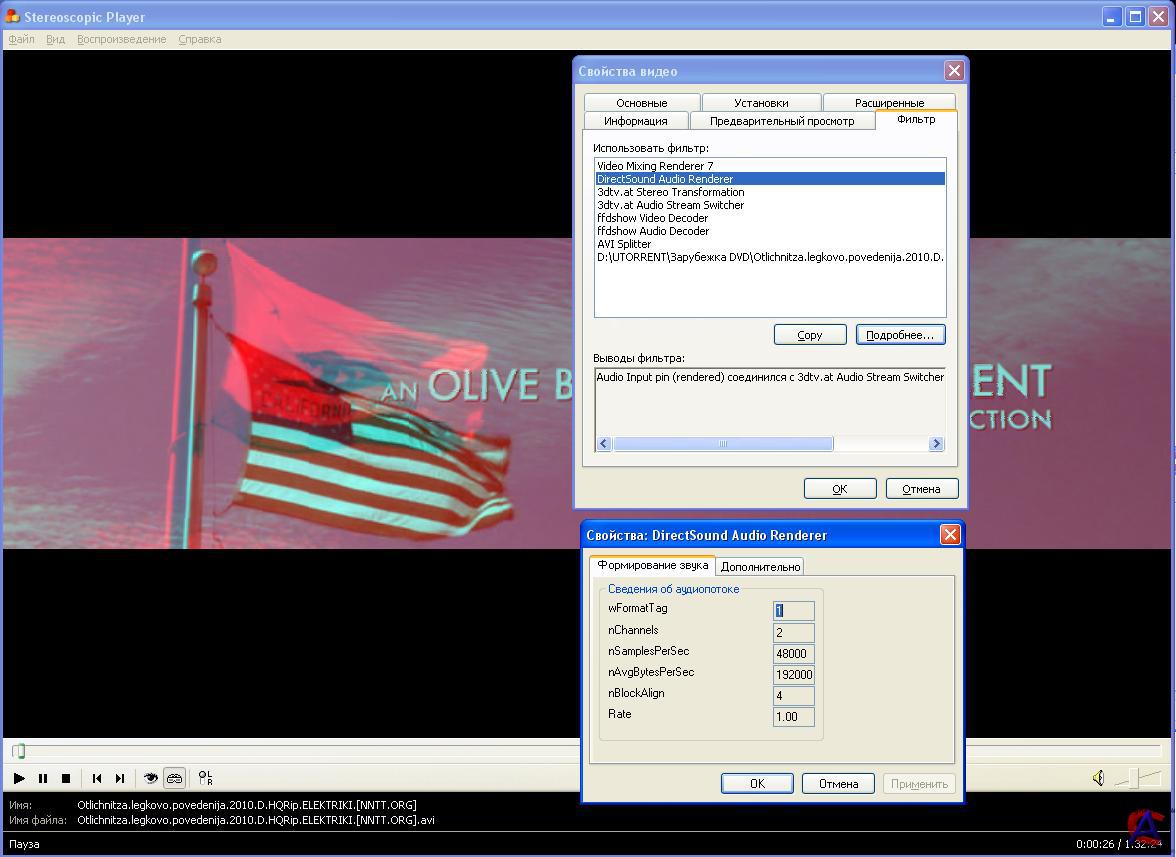1176x857 pixels.
Task: Click the volume slider handle
Action: 1132,778
